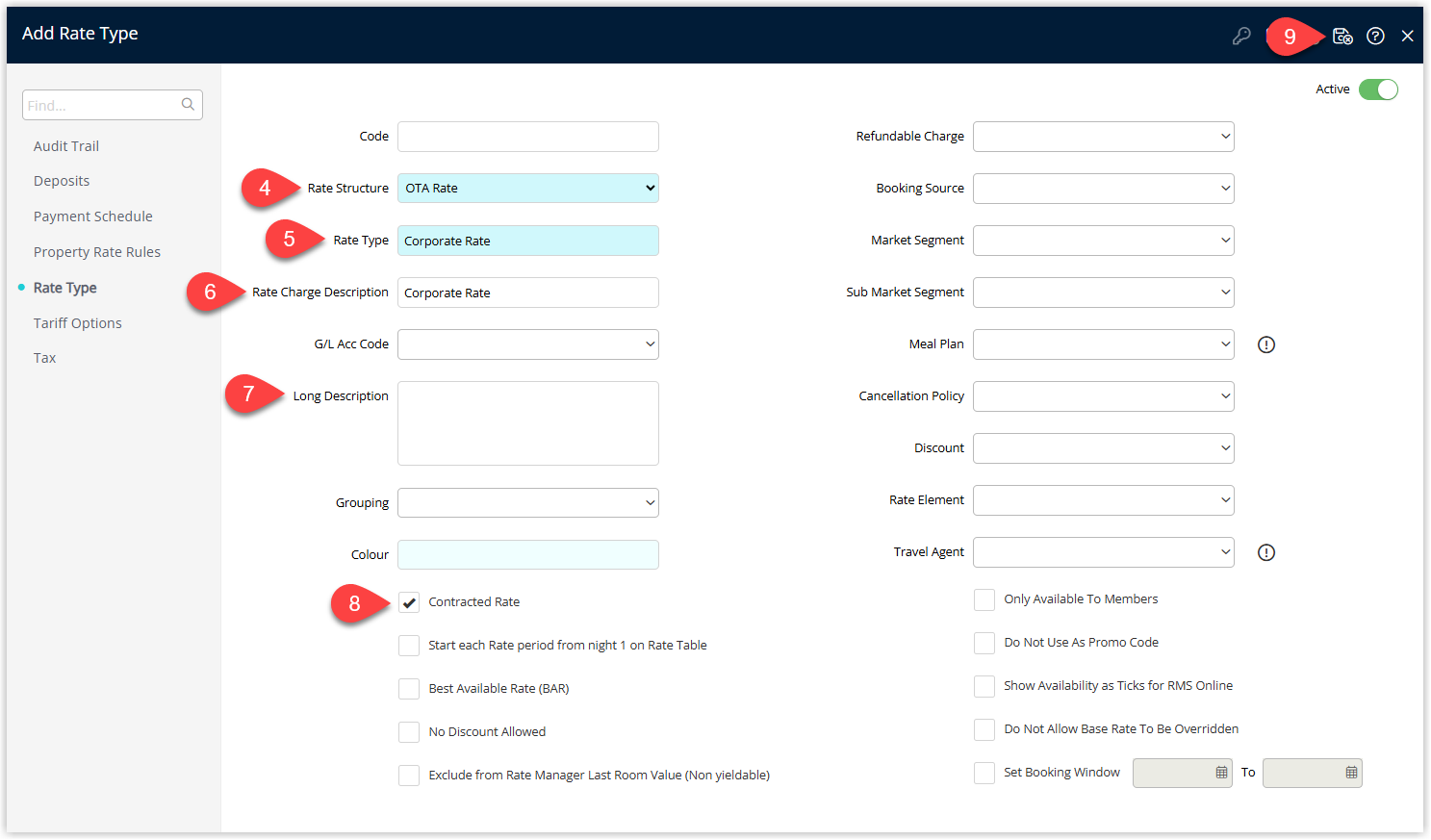Enable Best Available Rate (BAR) checkbox
1431x840 pixels.
click(409, 689)
